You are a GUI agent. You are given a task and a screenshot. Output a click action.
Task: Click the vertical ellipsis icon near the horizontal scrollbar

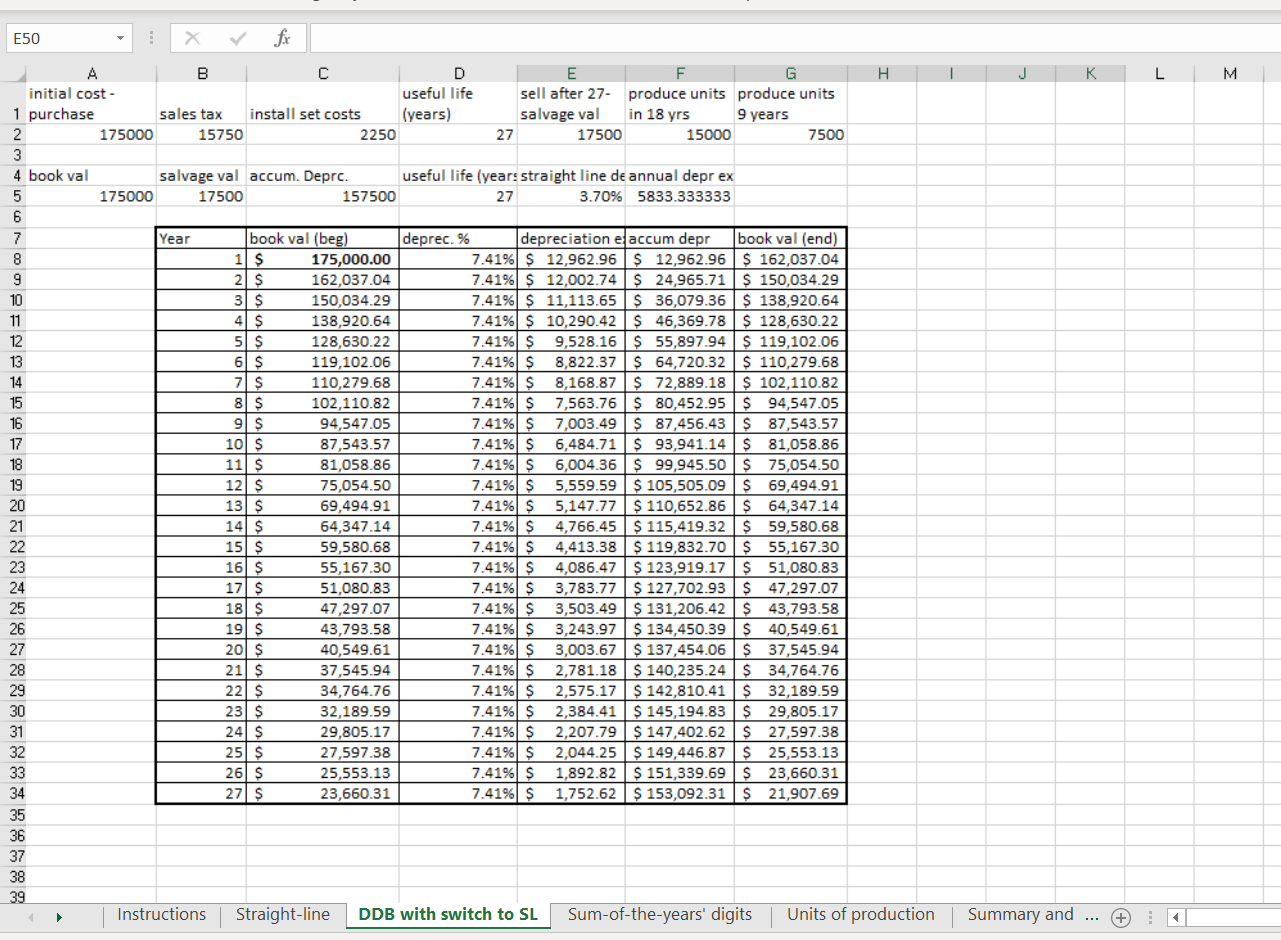[1150, 916]
